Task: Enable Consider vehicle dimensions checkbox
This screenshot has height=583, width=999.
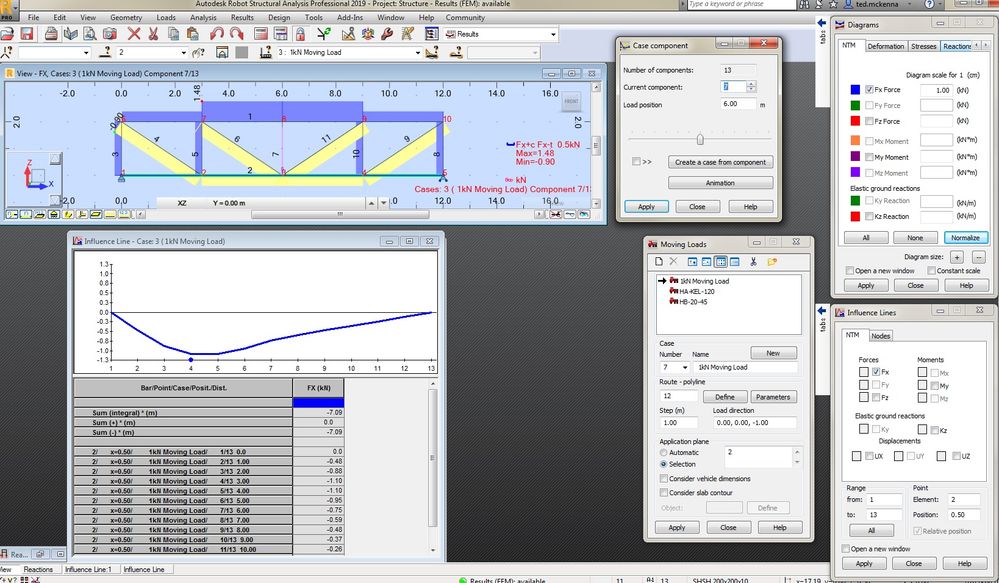Action: click(663, 479)
